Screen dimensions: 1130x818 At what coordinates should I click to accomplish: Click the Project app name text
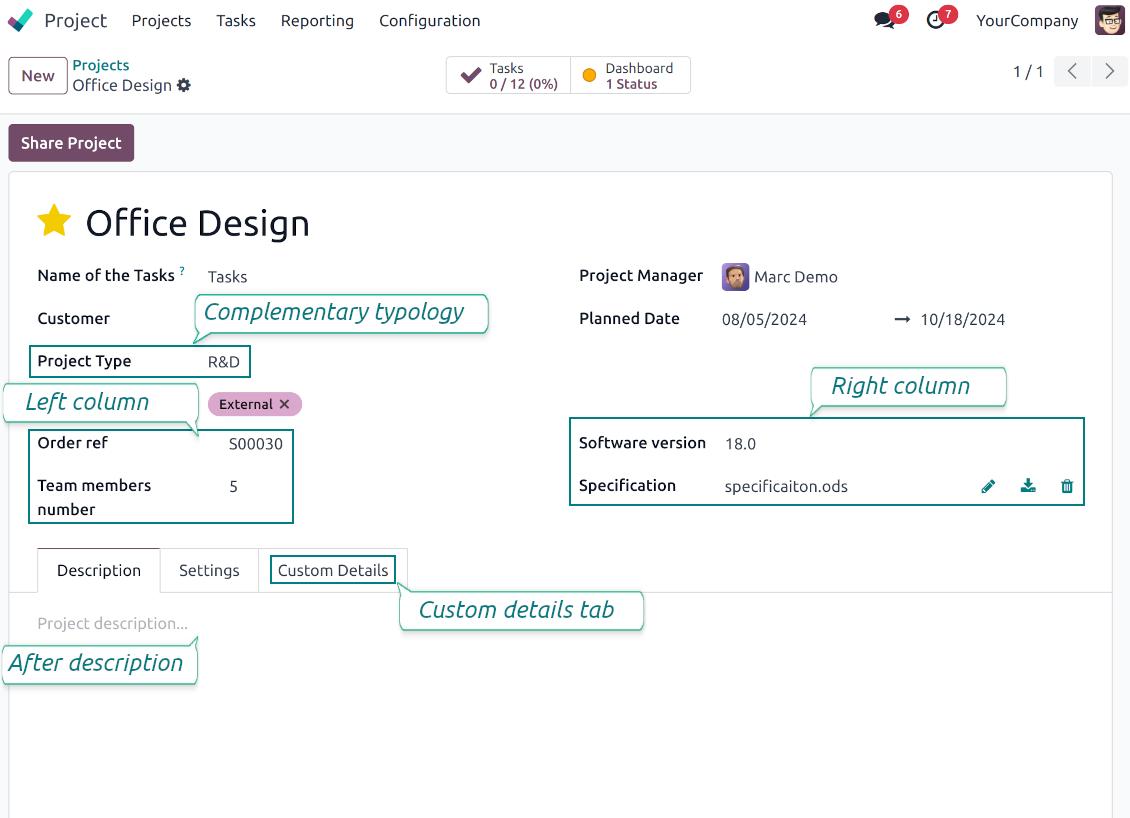pos(76,21)
